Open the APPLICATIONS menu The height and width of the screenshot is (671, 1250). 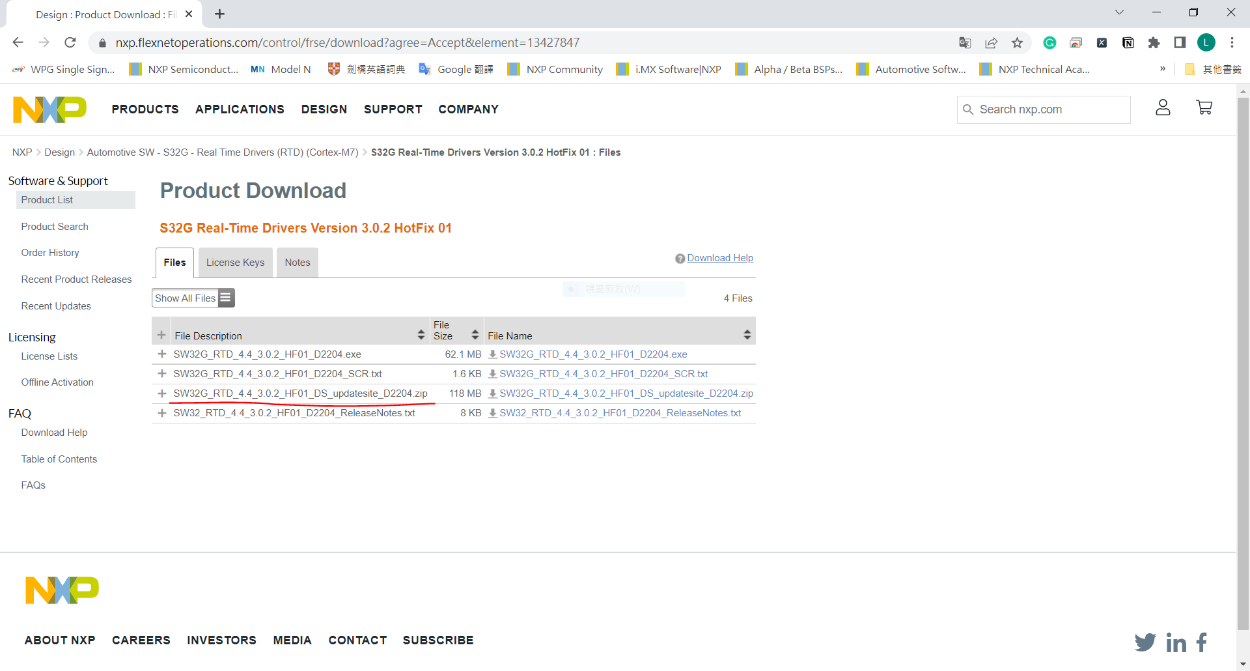240,109
